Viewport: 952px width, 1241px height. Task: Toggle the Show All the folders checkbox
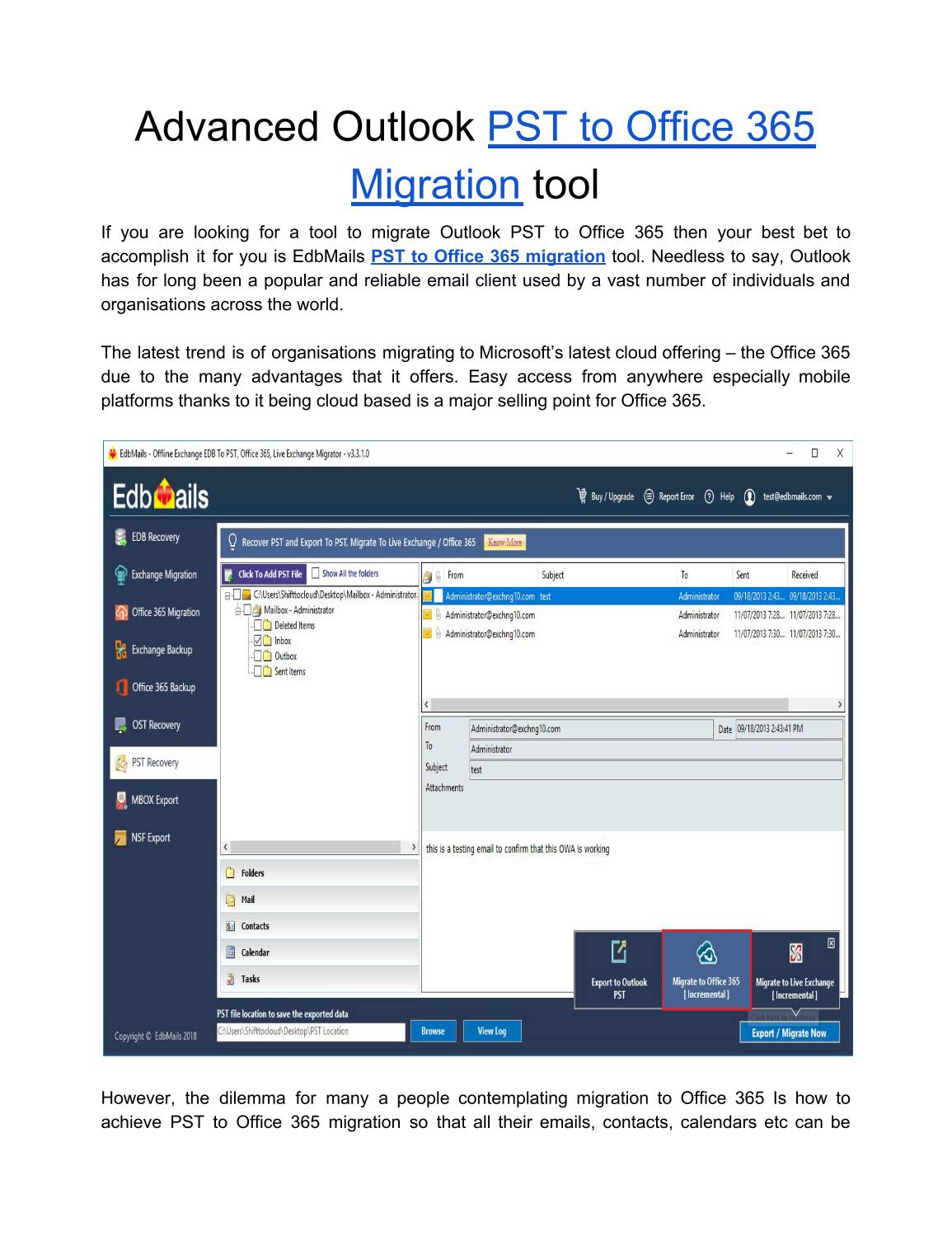click(x=316, y=573)
